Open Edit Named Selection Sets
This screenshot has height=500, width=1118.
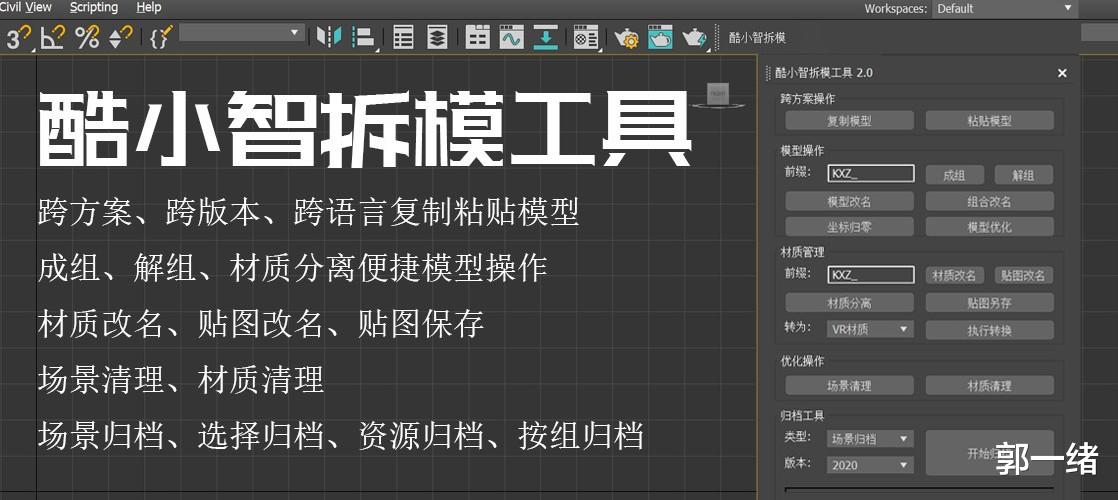[162, 37]
